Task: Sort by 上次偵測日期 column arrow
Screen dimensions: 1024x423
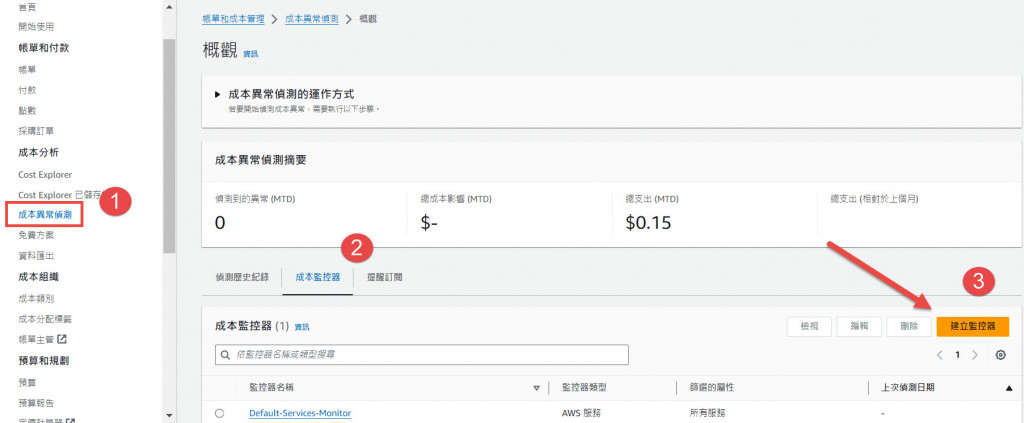Action: (x=1008, y=388)
